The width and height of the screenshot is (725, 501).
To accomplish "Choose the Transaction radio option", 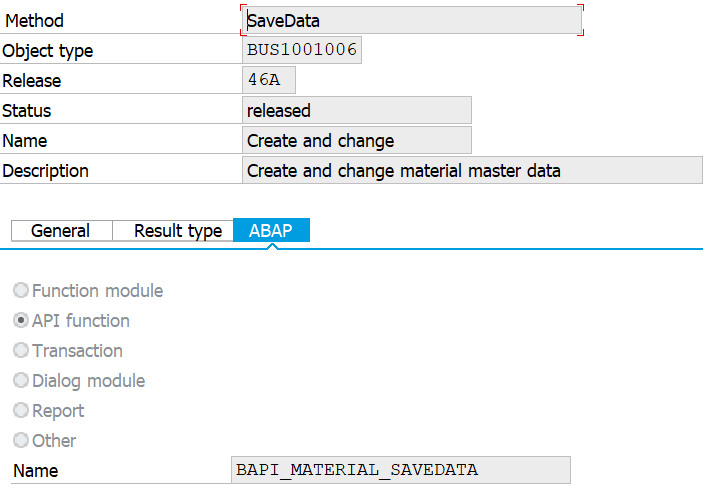I will pos(21,350).
